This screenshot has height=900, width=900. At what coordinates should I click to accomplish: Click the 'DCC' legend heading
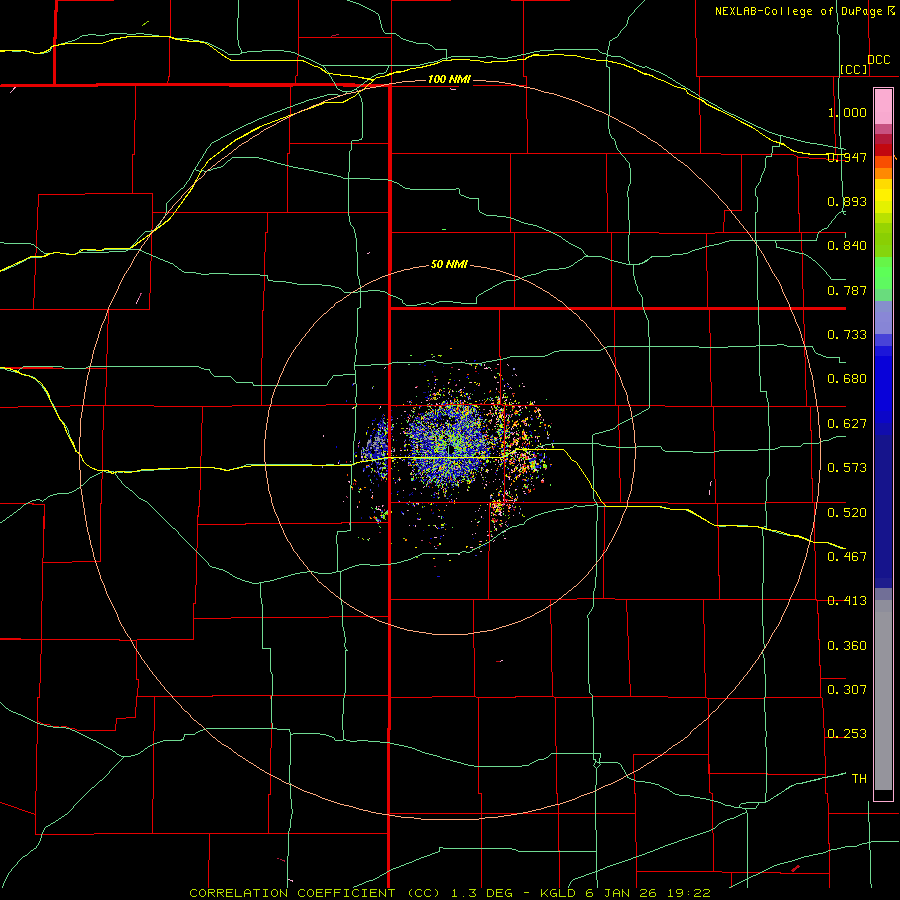coord(878,60)
